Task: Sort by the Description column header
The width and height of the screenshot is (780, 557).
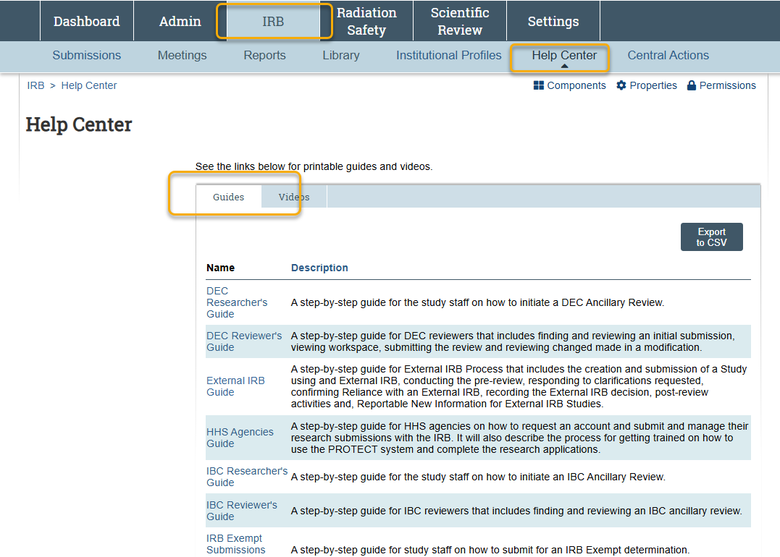Action: [x=319, y=268]
